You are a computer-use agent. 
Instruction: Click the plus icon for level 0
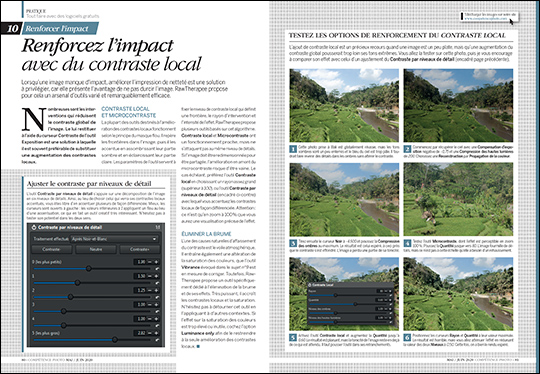point(156,262)
